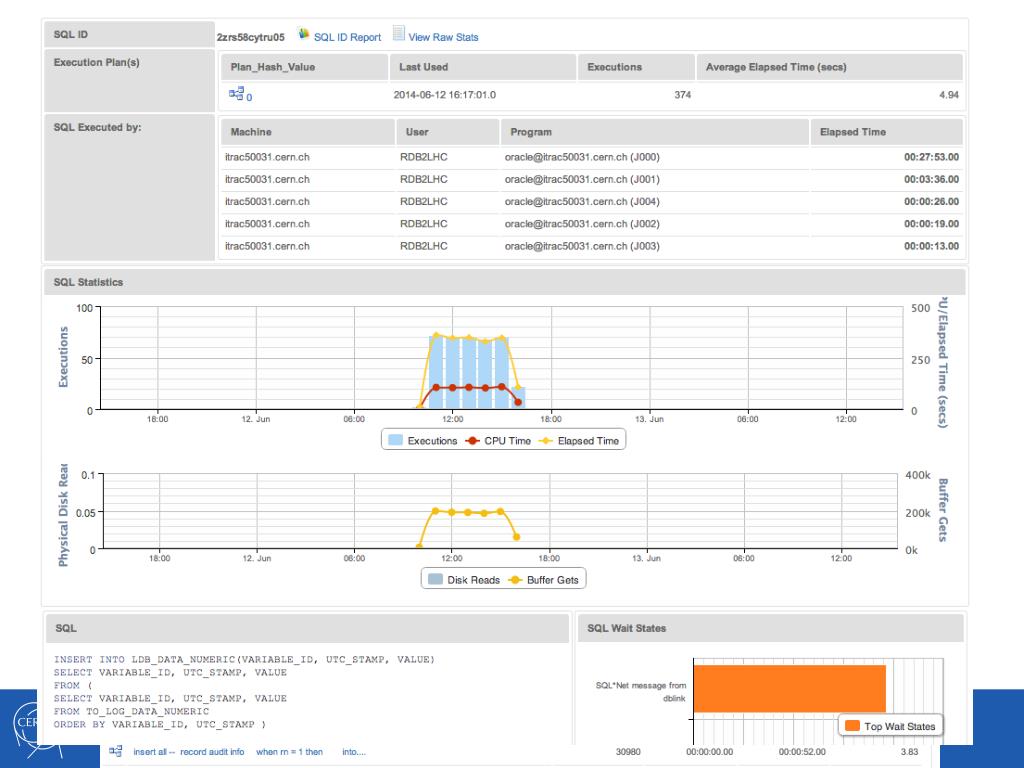The width and height of the screenshot is (1024, 768).
Task: Open the SQL ID Report link
Action: coord(347,37)
